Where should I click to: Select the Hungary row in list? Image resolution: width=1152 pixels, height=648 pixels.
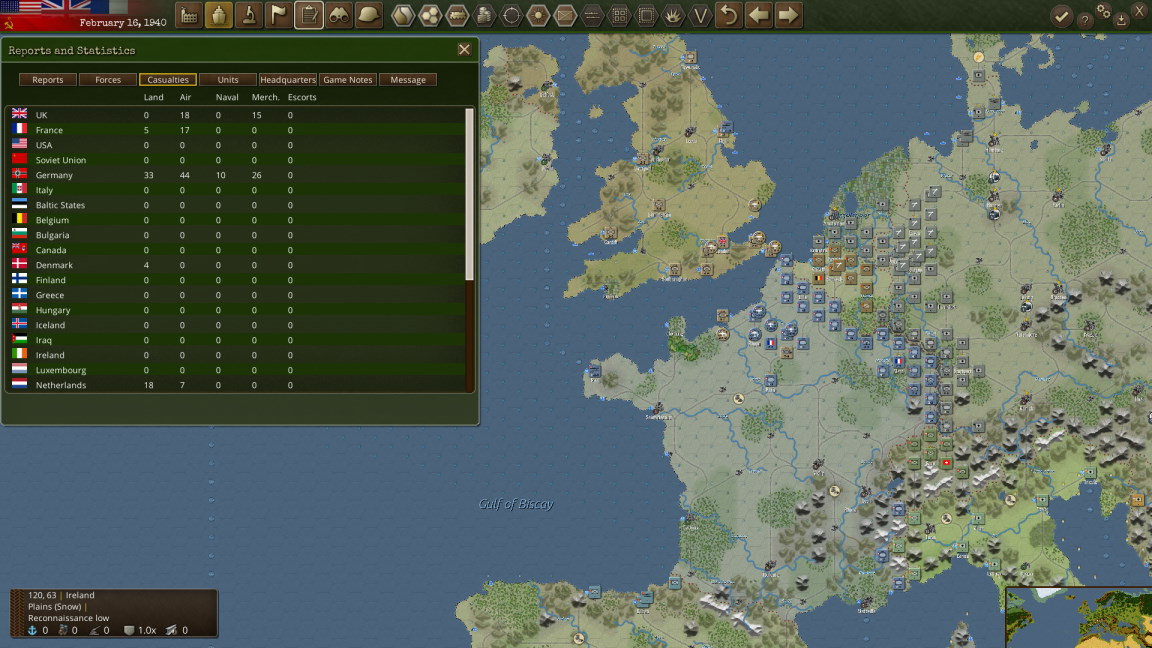[x=235, y=310]
